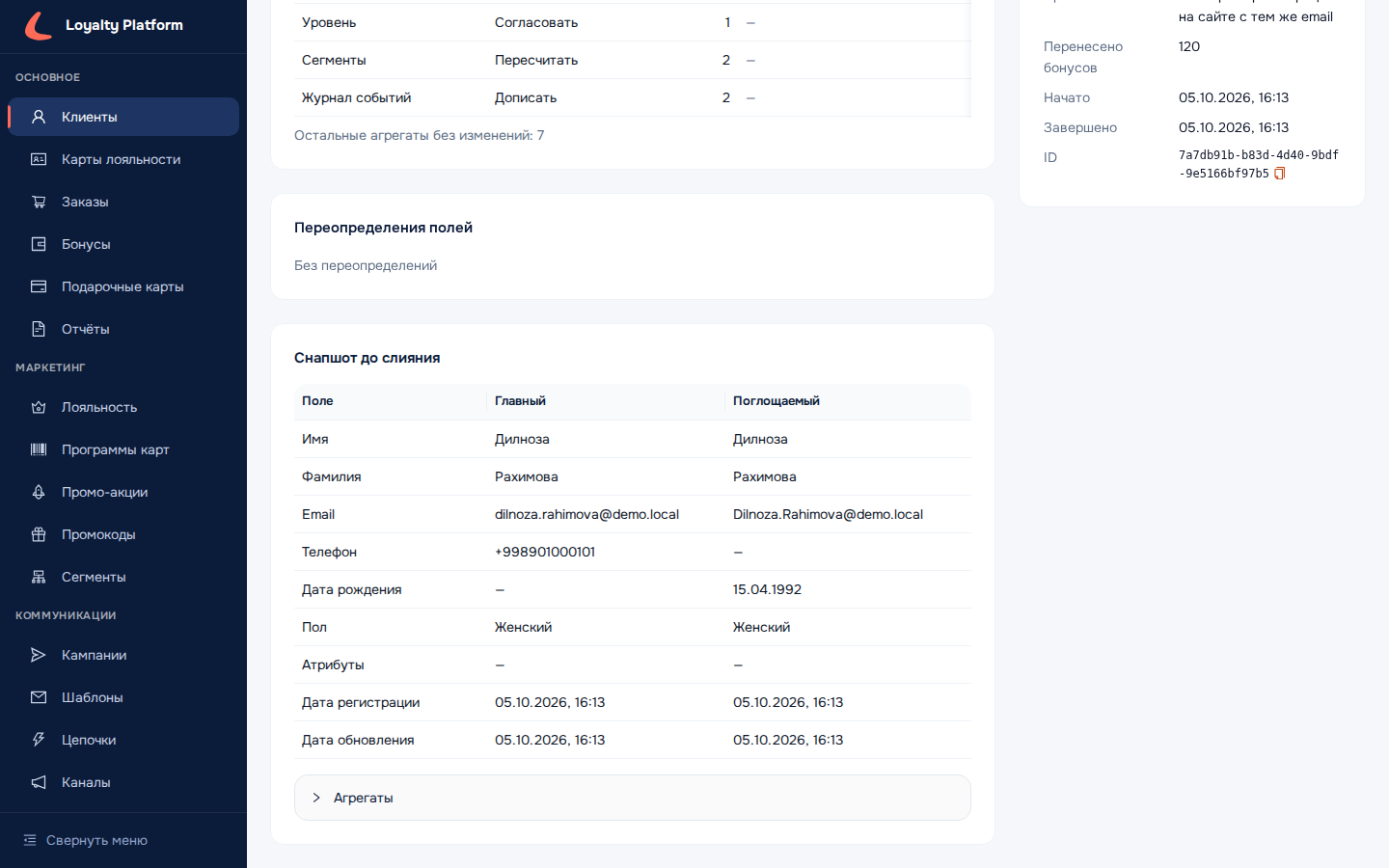Click the Бонусы sidebar icon
Image resolution: width=1389 pixels, height=868 pixels.
pos(39,244)
